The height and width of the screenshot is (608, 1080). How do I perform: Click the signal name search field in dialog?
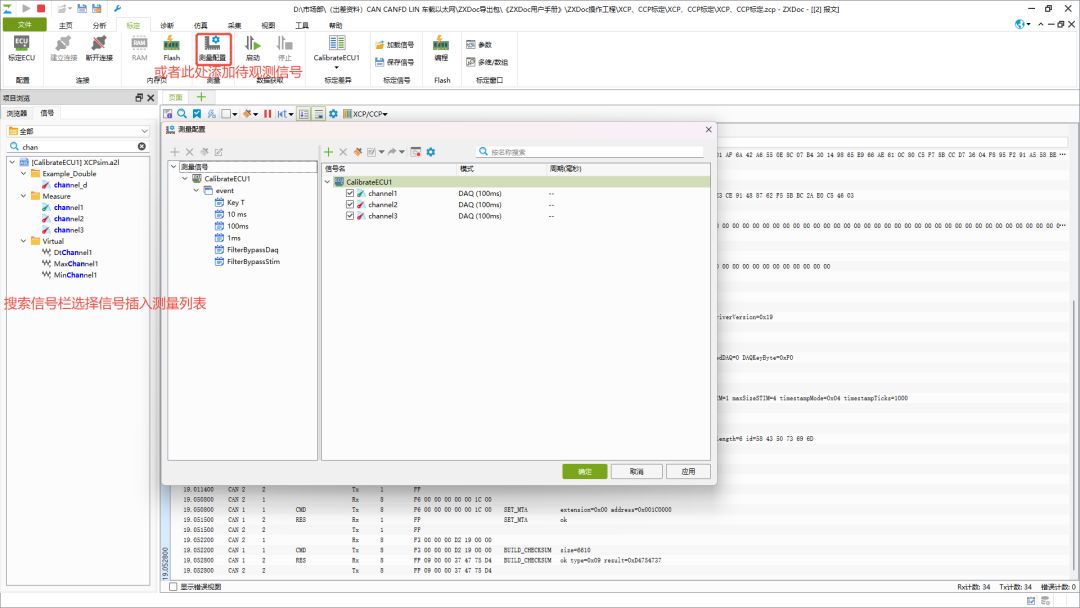(x=591, y=151)
